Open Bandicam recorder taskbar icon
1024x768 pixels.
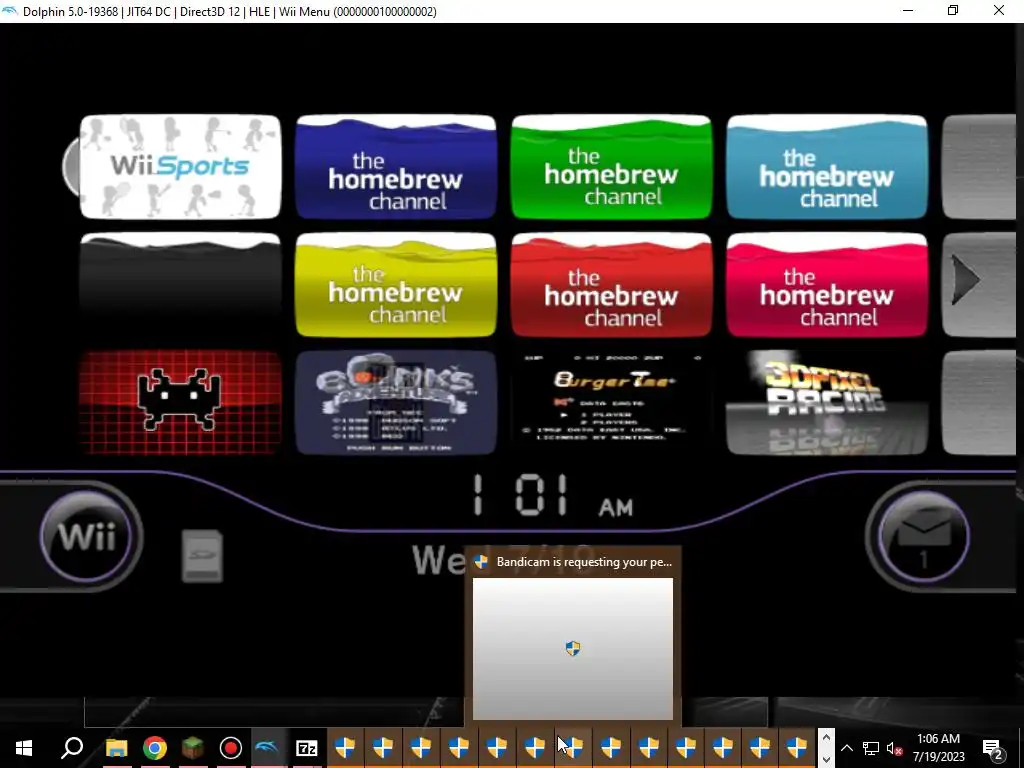click(231, 748)
